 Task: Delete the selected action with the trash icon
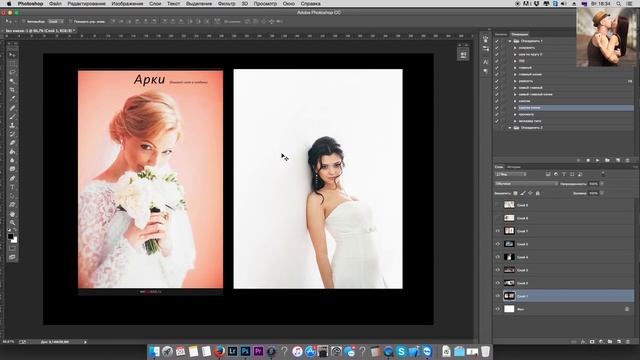point(627,160)
